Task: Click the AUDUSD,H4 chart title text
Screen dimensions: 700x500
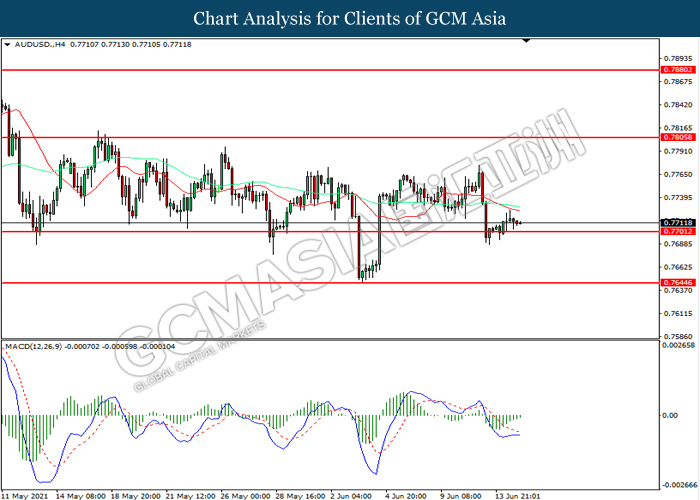Action: click(40, 45)
